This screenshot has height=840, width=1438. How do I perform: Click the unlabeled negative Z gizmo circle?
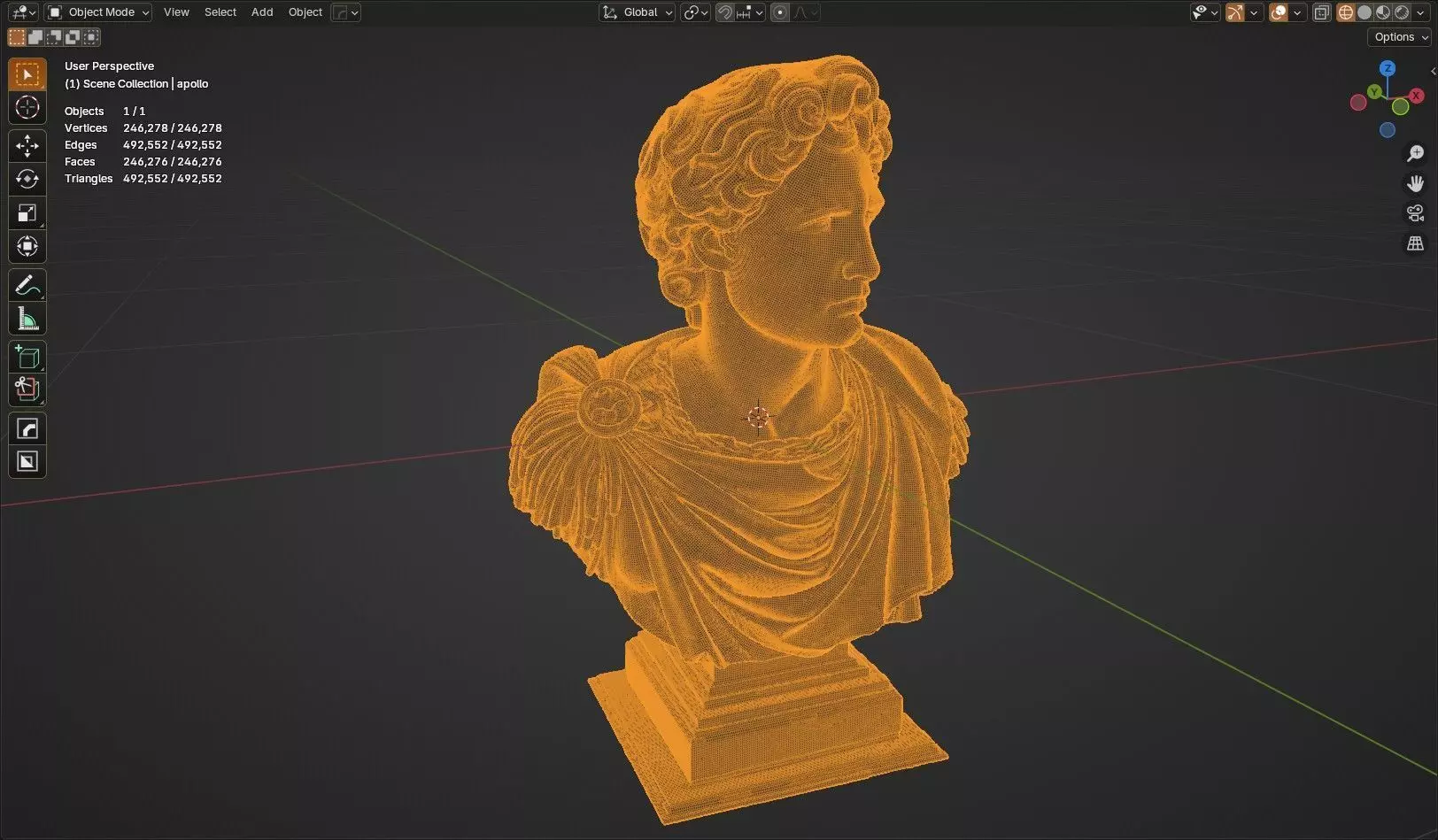[x=1388, y=130]
